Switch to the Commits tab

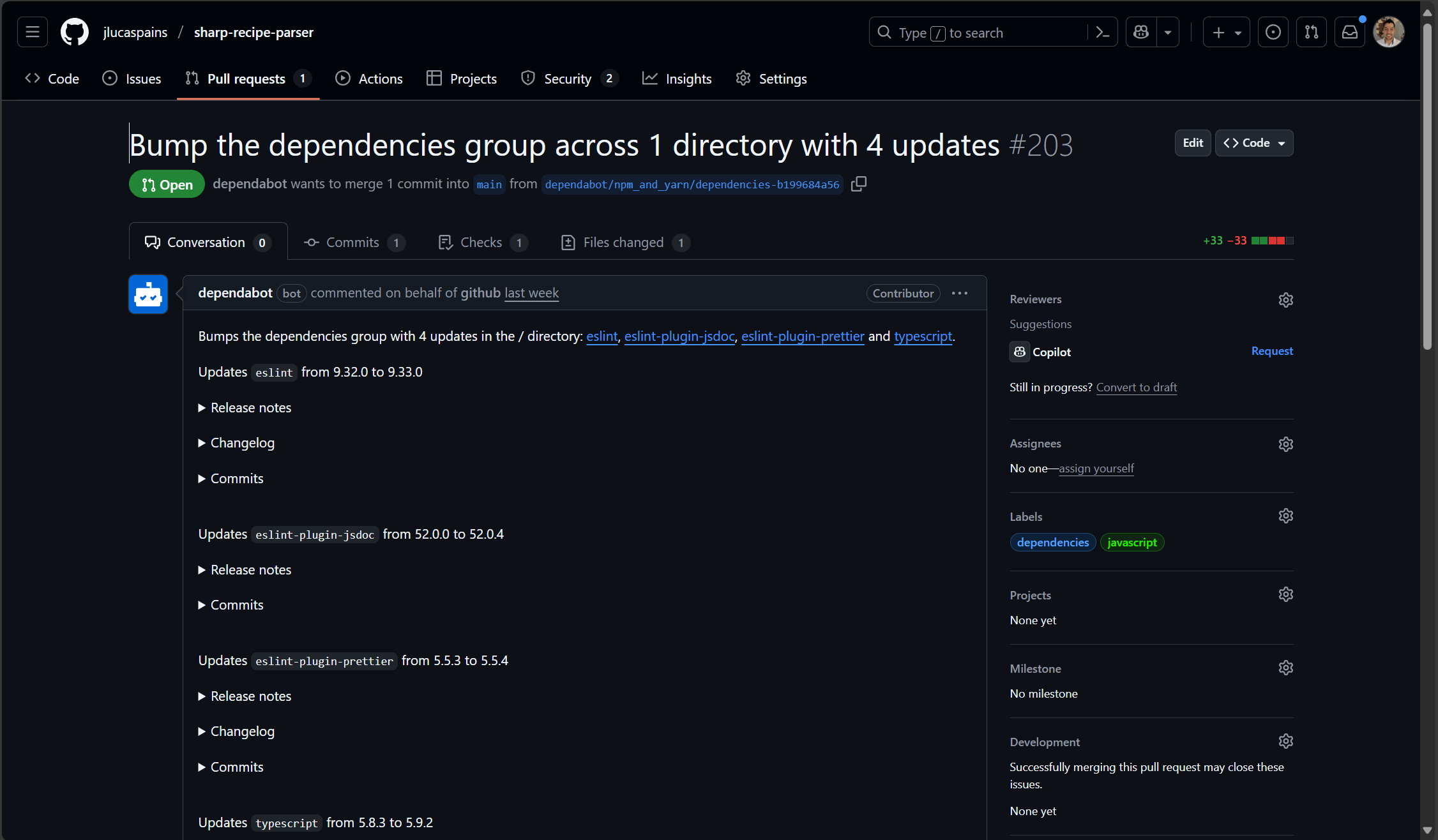pyautogui.click(x=354, y=242)
